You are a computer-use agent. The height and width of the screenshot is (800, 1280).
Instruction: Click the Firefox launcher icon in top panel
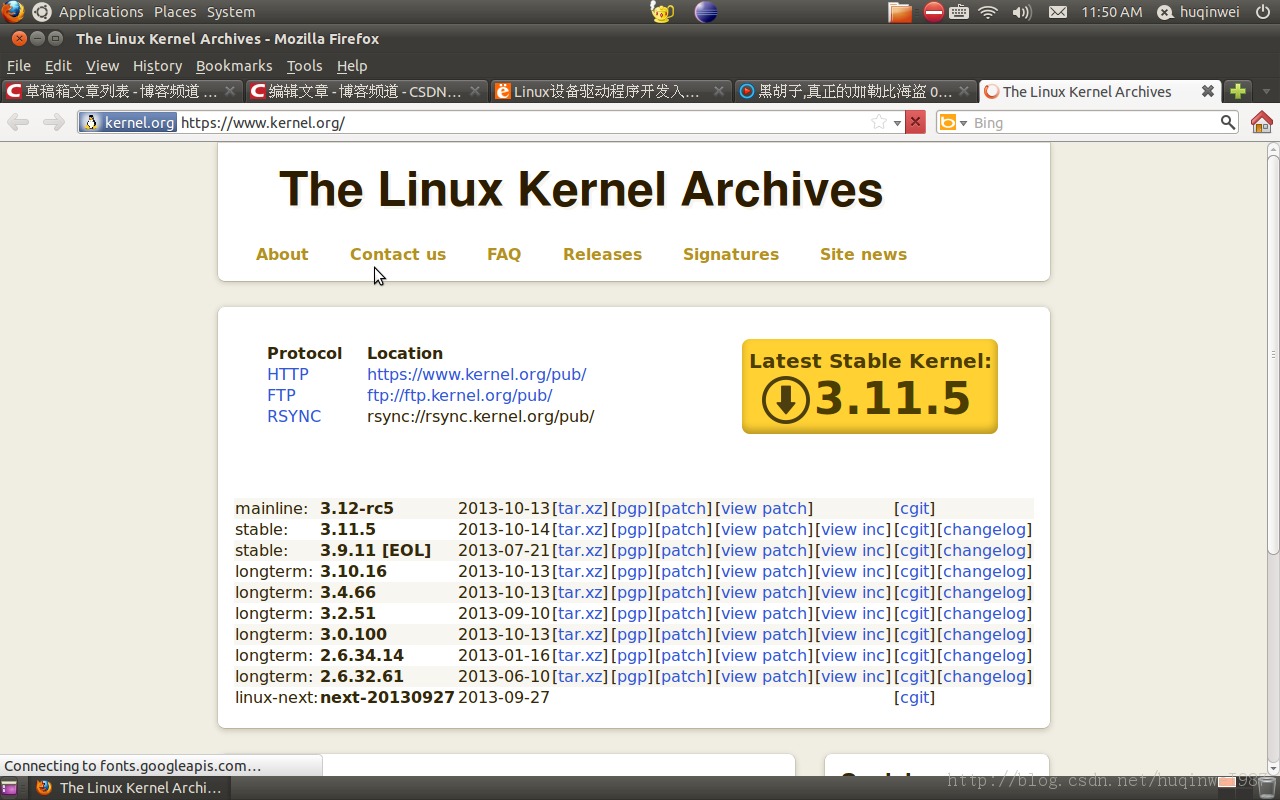pos(12,12)
